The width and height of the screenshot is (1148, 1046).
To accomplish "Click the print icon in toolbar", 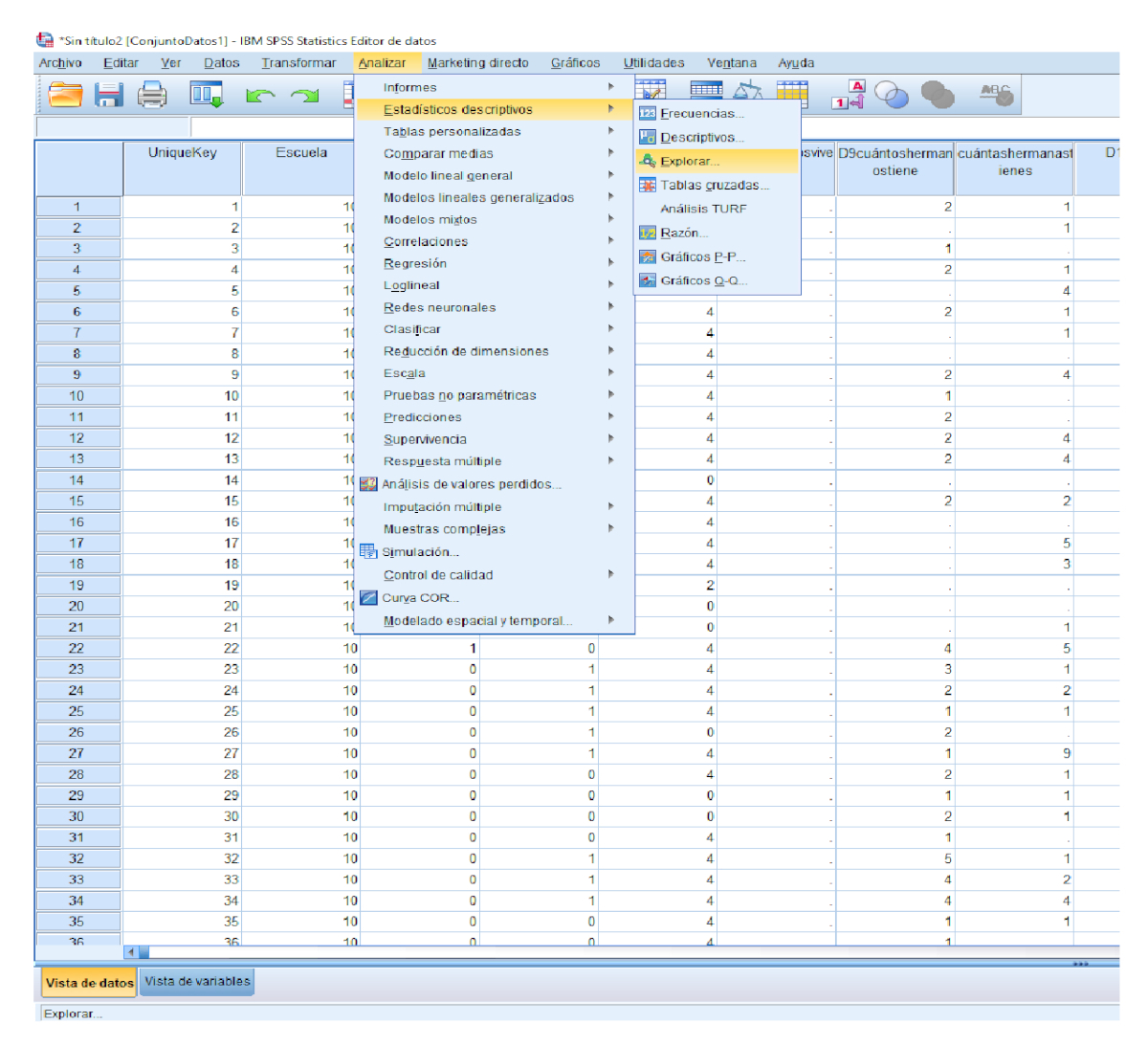I will coord(152,95).
